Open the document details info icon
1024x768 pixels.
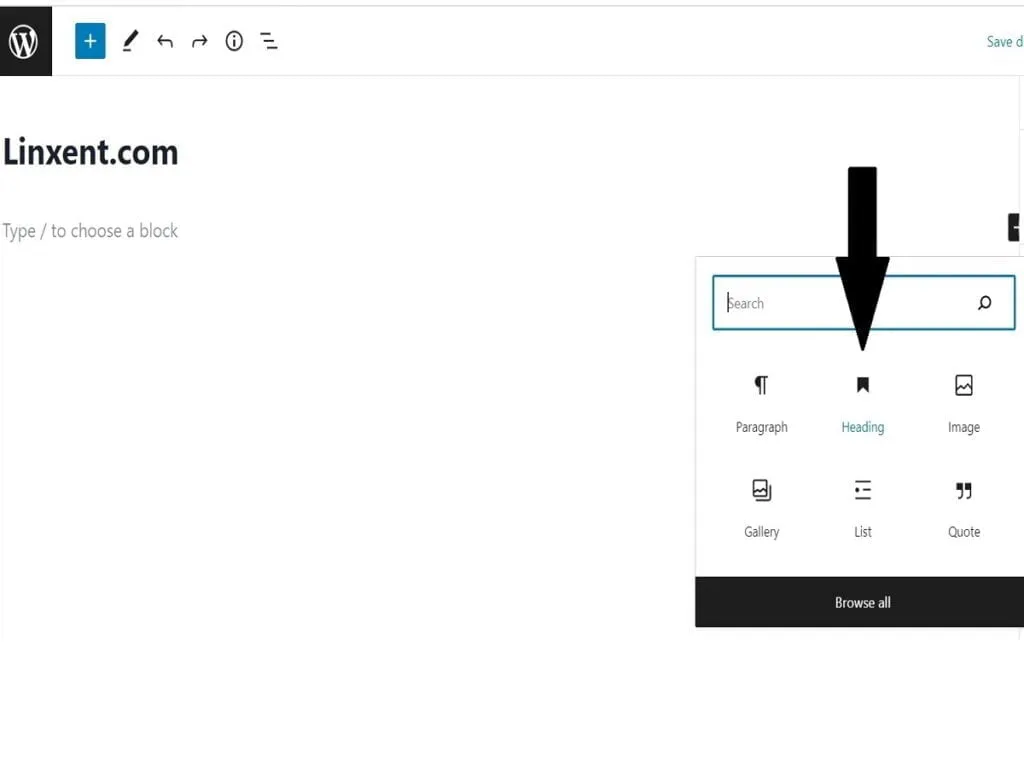[234, 41]
